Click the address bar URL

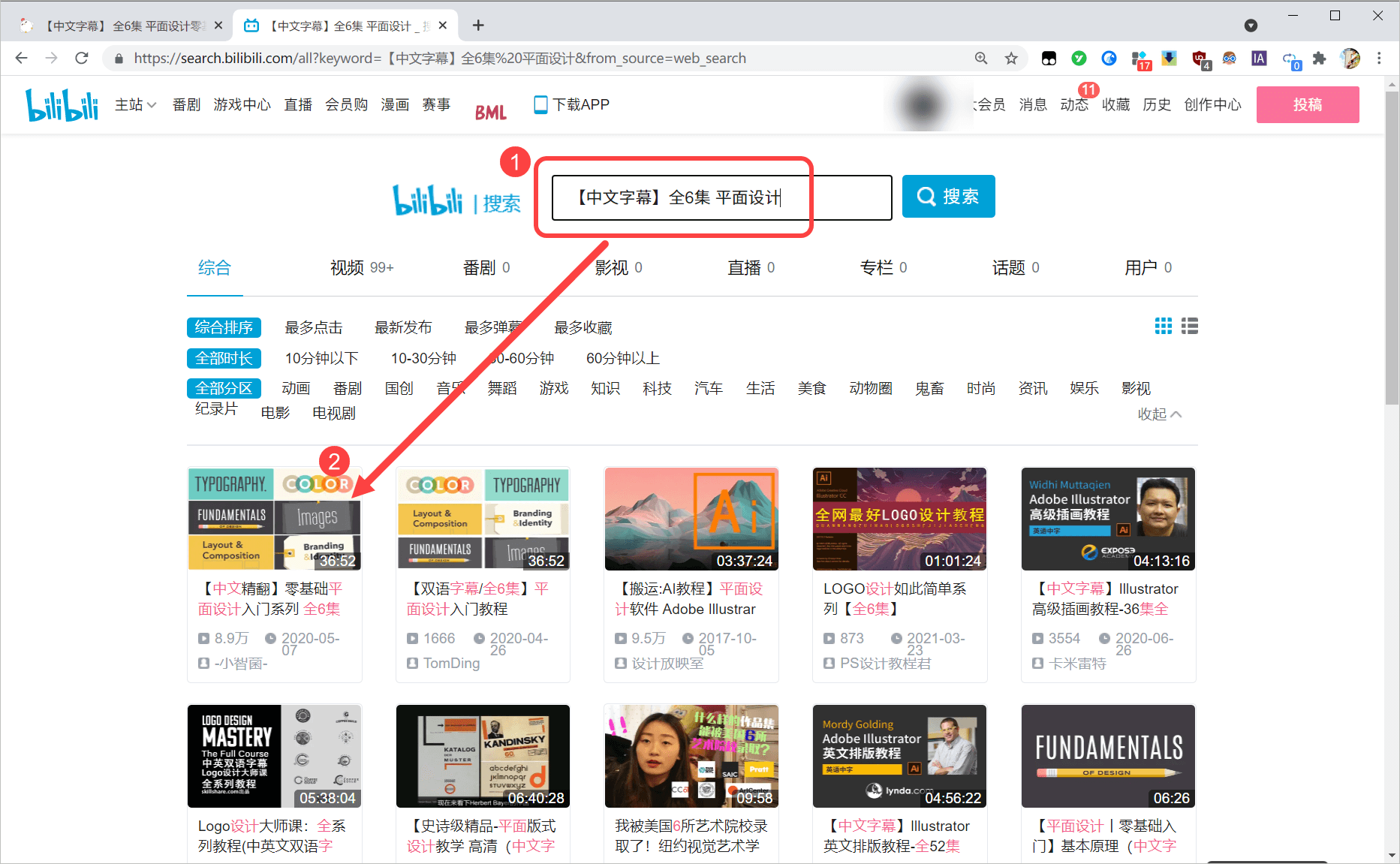[440, 59]
